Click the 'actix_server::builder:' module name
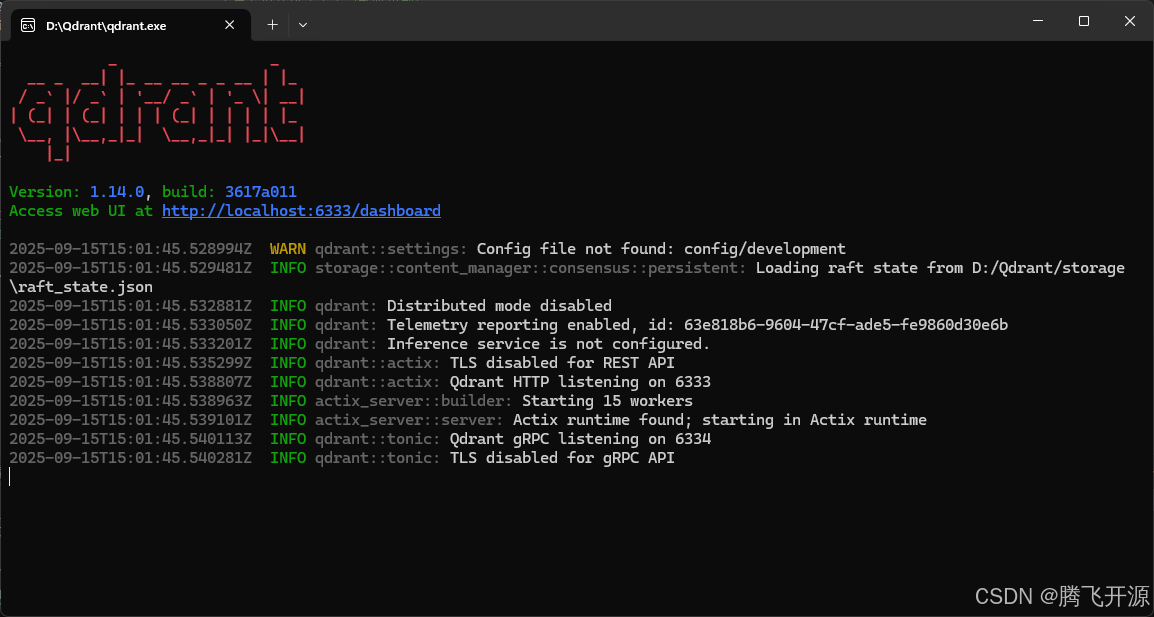This screenshot has width=1154, height=617. [x=414, y=401]
